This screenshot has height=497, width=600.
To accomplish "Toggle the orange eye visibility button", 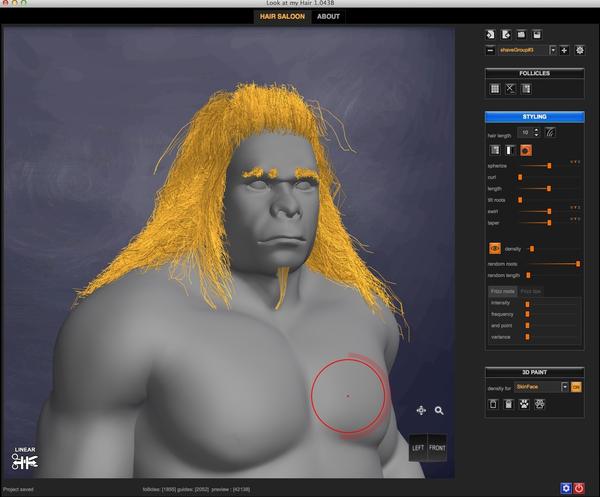I will (495, 248).
